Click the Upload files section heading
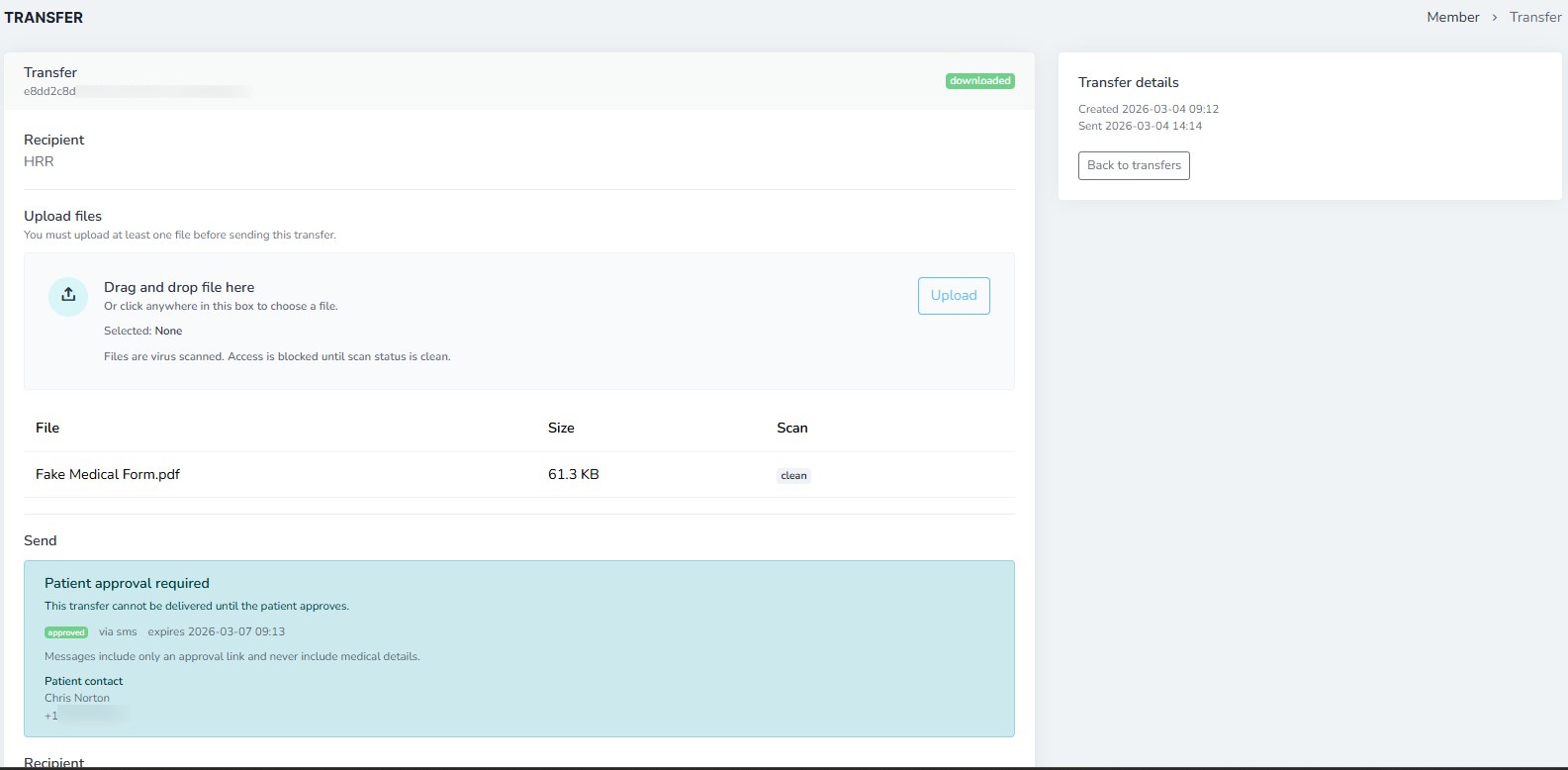This screenshot has height=770, width=1568. 62,216
